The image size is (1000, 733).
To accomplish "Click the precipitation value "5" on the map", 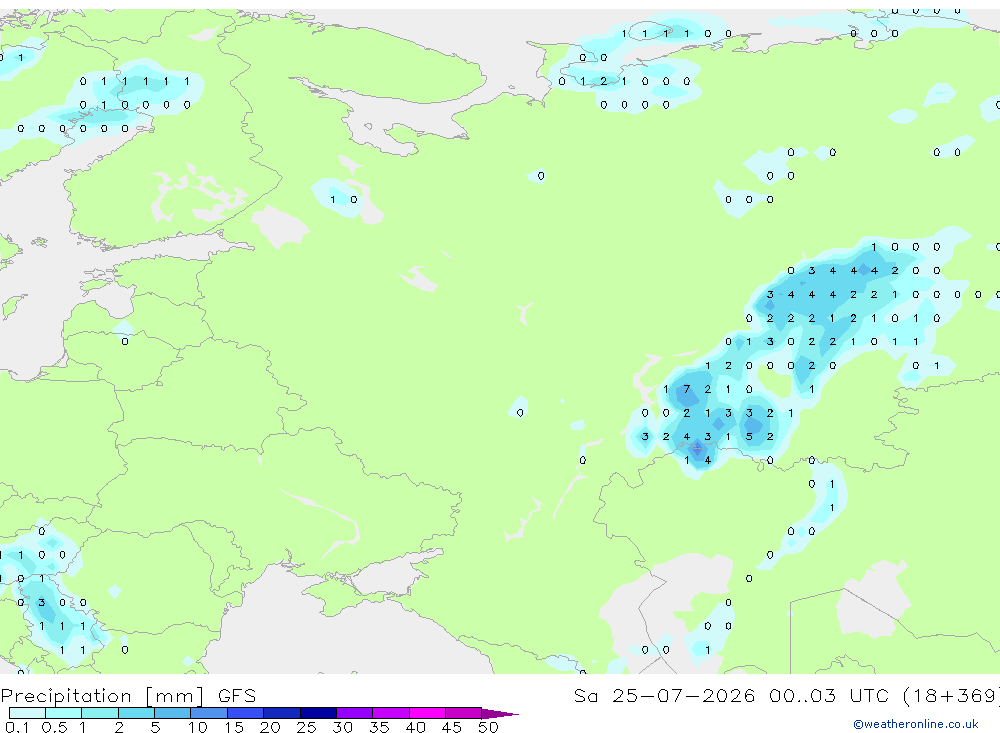I will tap(749, 436).
